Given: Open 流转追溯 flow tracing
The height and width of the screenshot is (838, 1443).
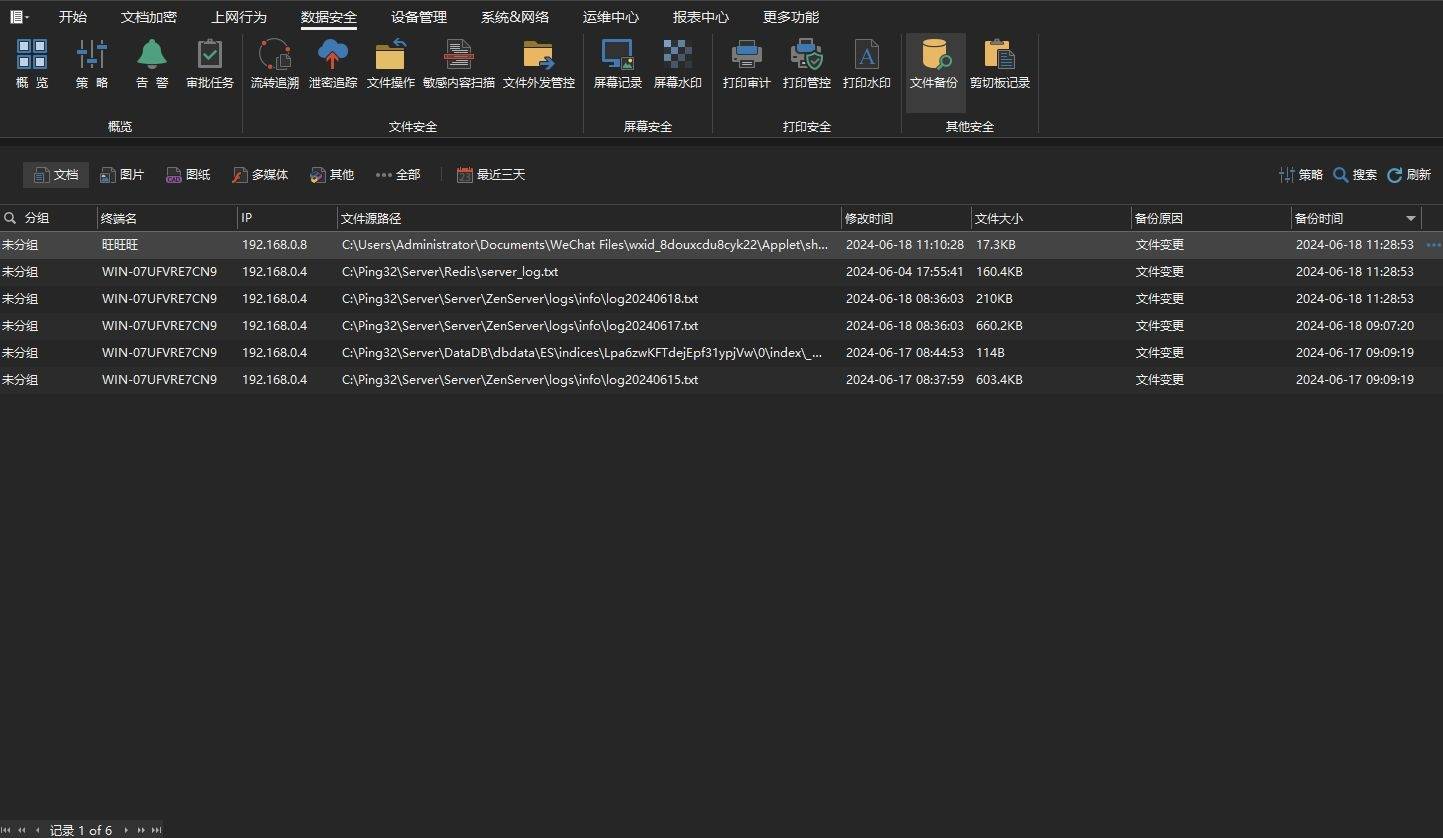Looking at the screenshot, I should point(275,64).
